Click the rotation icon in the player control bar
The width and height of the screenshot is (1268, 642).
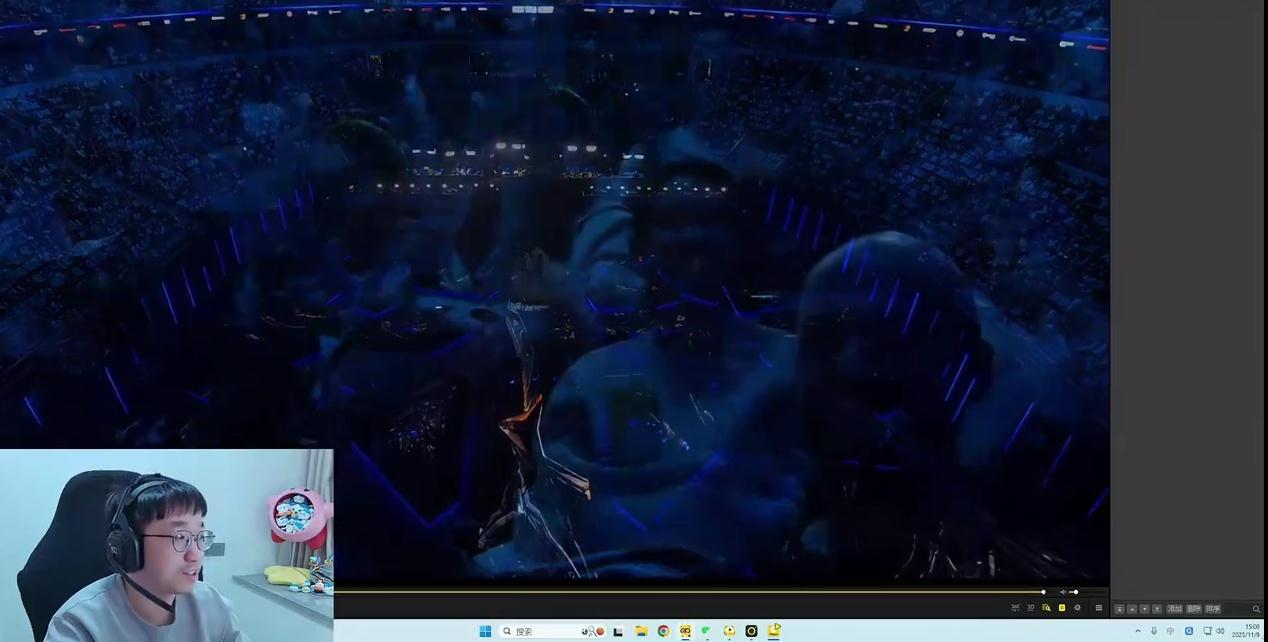(1015, 607)
